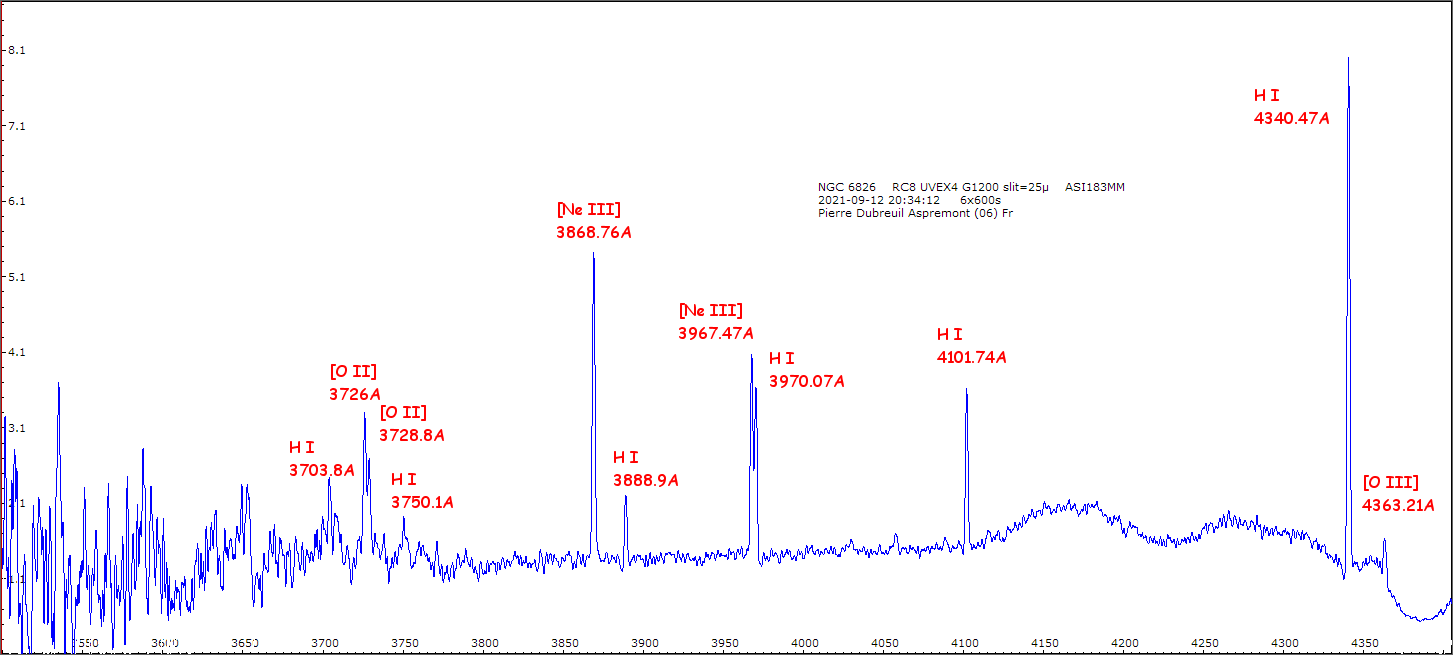Click the Pierre Dubreuil Aspremont observer text
1453x655 pixels.
coord(915,213)
